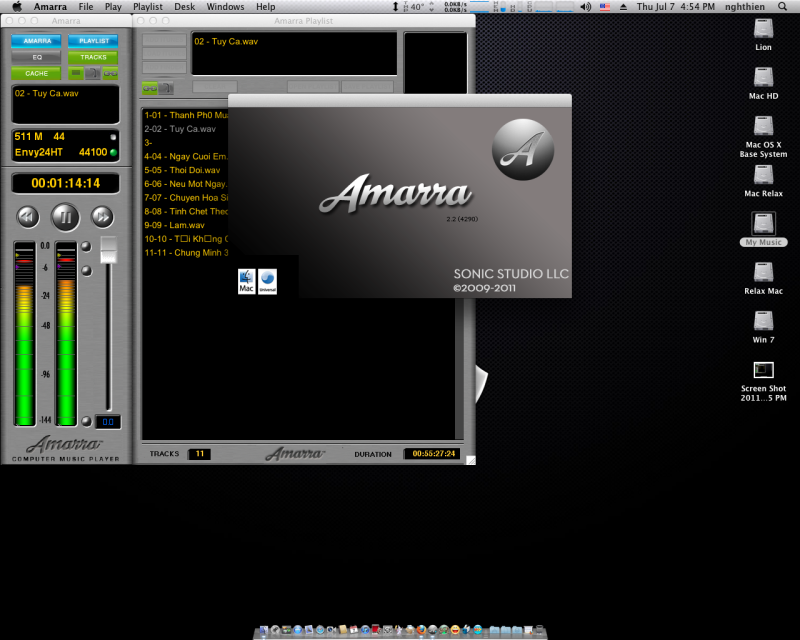Click the gray icon beside the Playlist window chain

[x=166, y=88]
